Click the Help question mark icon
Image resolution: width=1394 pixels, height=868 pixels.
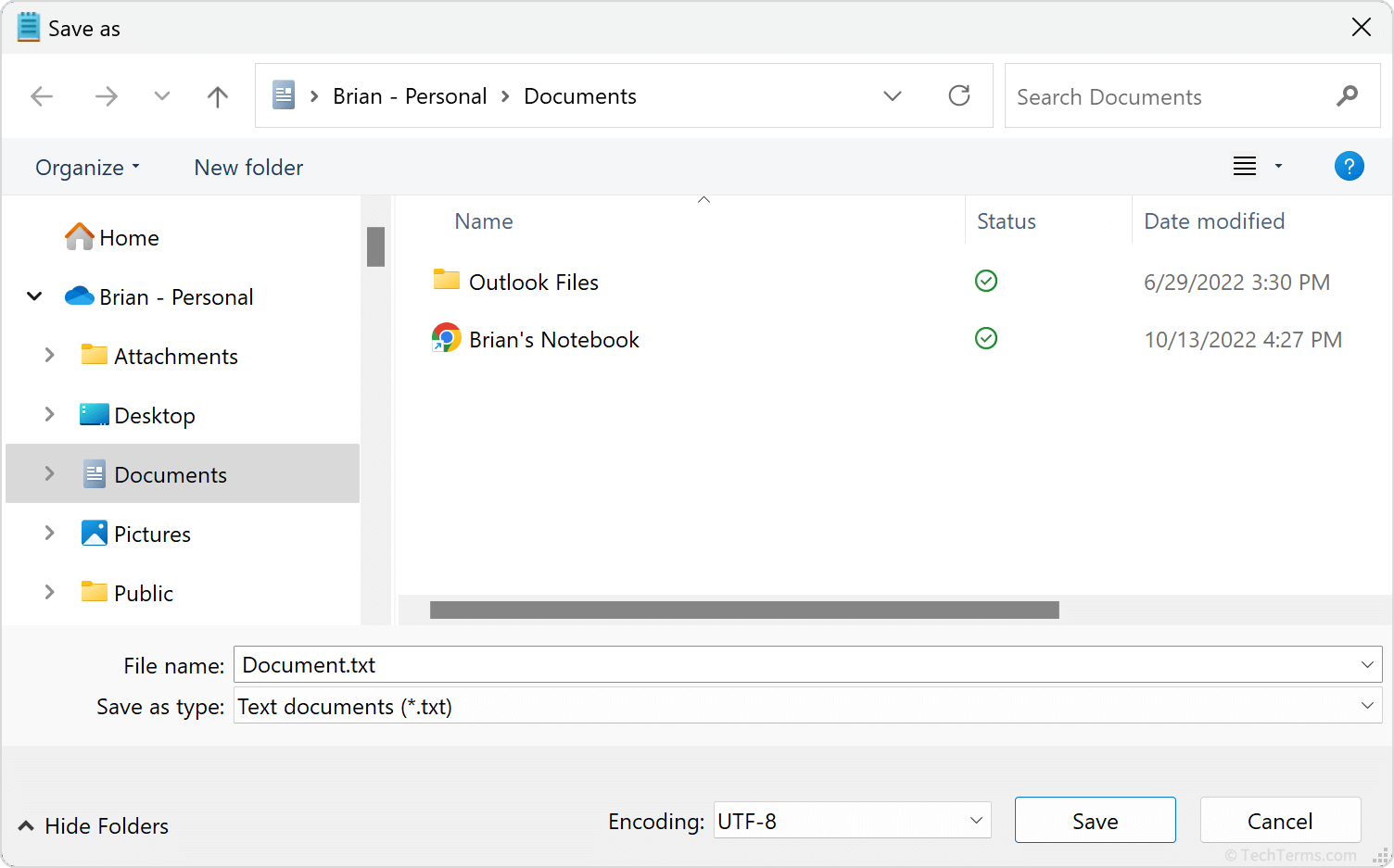pyautogui.click(x=1350, y=166)
